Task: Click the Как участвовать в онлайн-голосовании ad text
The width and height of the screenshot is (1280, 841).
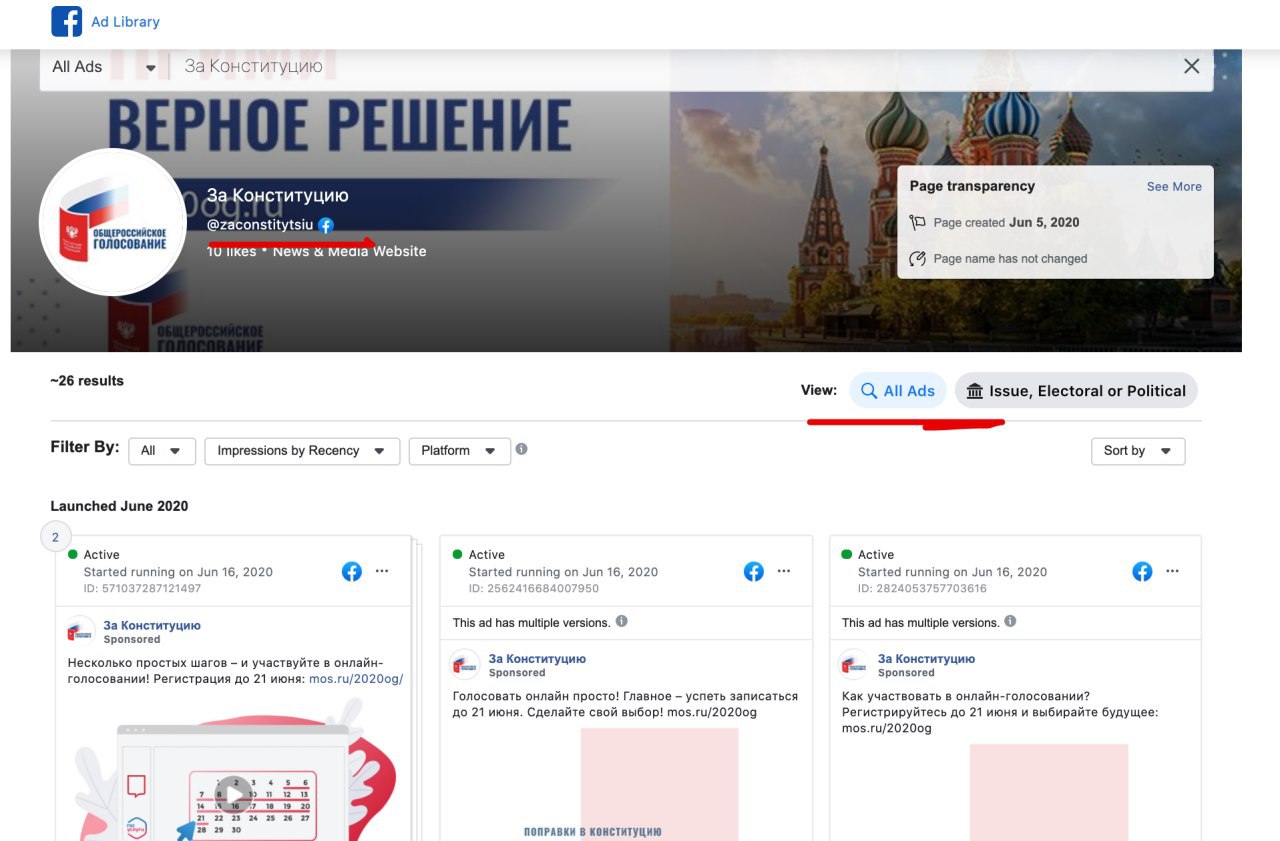Action: pos(1000,712)
